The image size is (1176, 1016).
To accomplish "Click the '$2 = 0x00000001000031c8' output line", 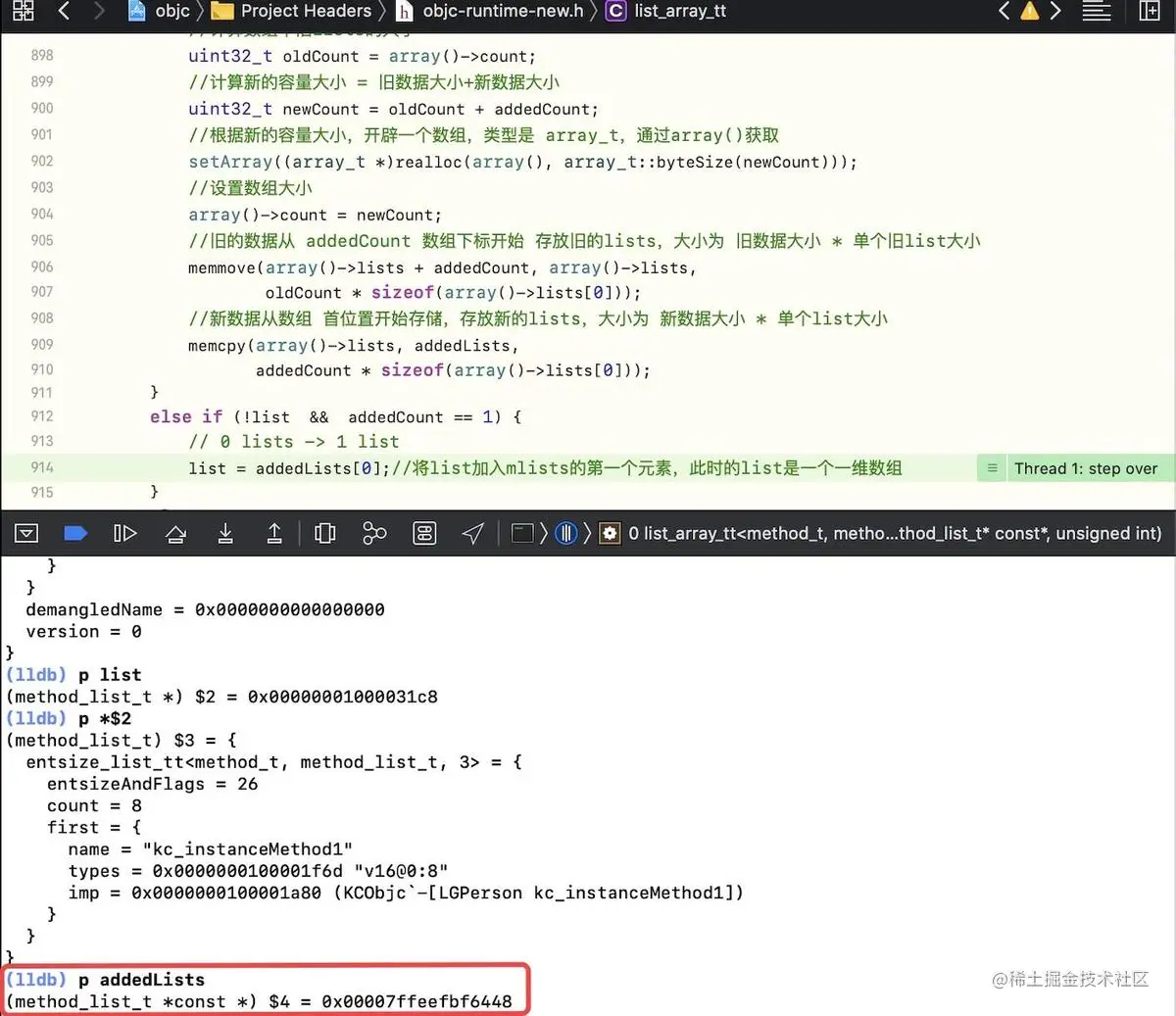I will 317,697.
